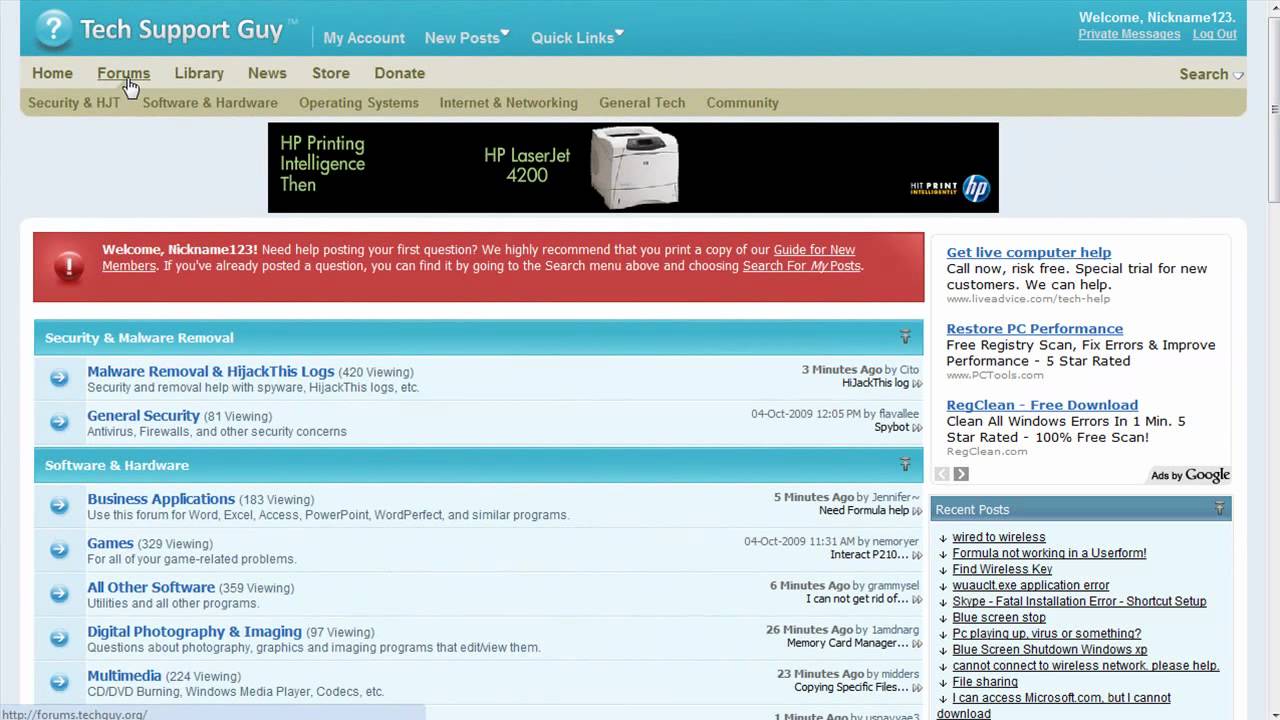Open Blue Screen Shutdown Windows xp post
Viewport: 1280px width, 720px height.
click(x=1049, y=649)
